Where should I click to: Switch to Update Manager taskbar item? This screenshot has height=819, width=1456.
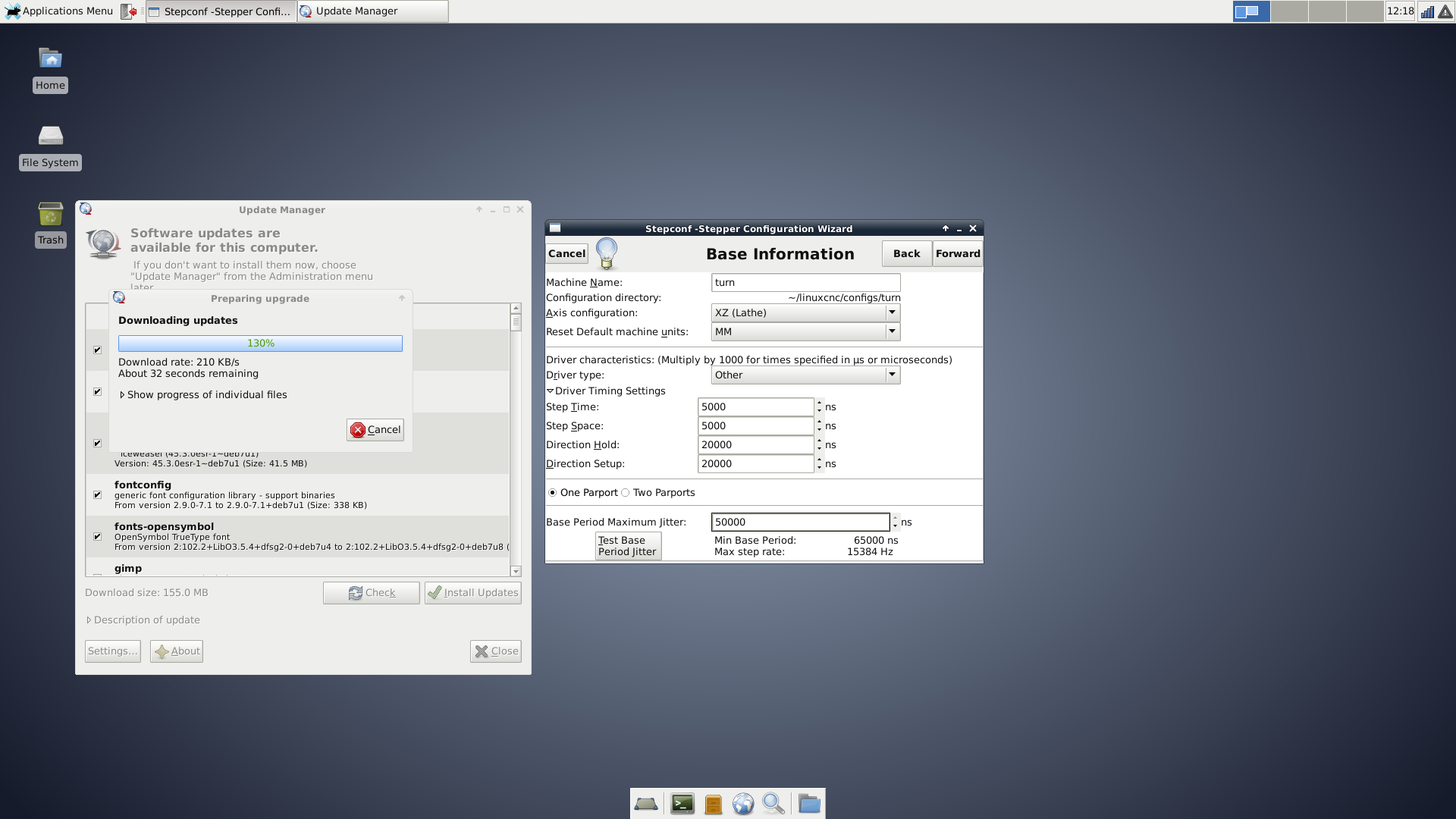coord(372,11)
